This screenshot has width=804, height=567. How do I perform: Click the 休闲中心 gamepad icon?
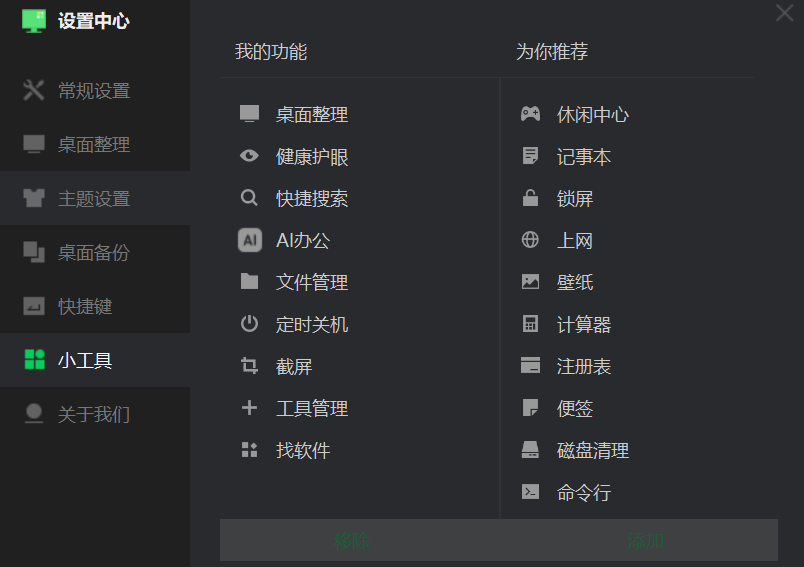pyautogui.click(x=530, y=114)
